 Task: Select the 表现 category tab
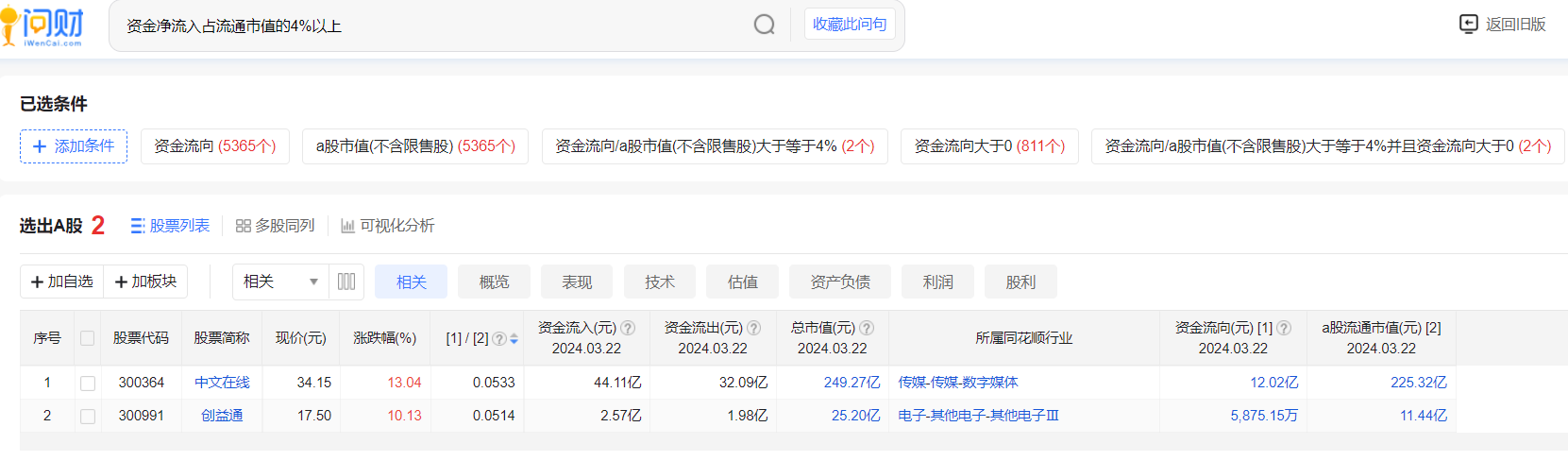577,282
